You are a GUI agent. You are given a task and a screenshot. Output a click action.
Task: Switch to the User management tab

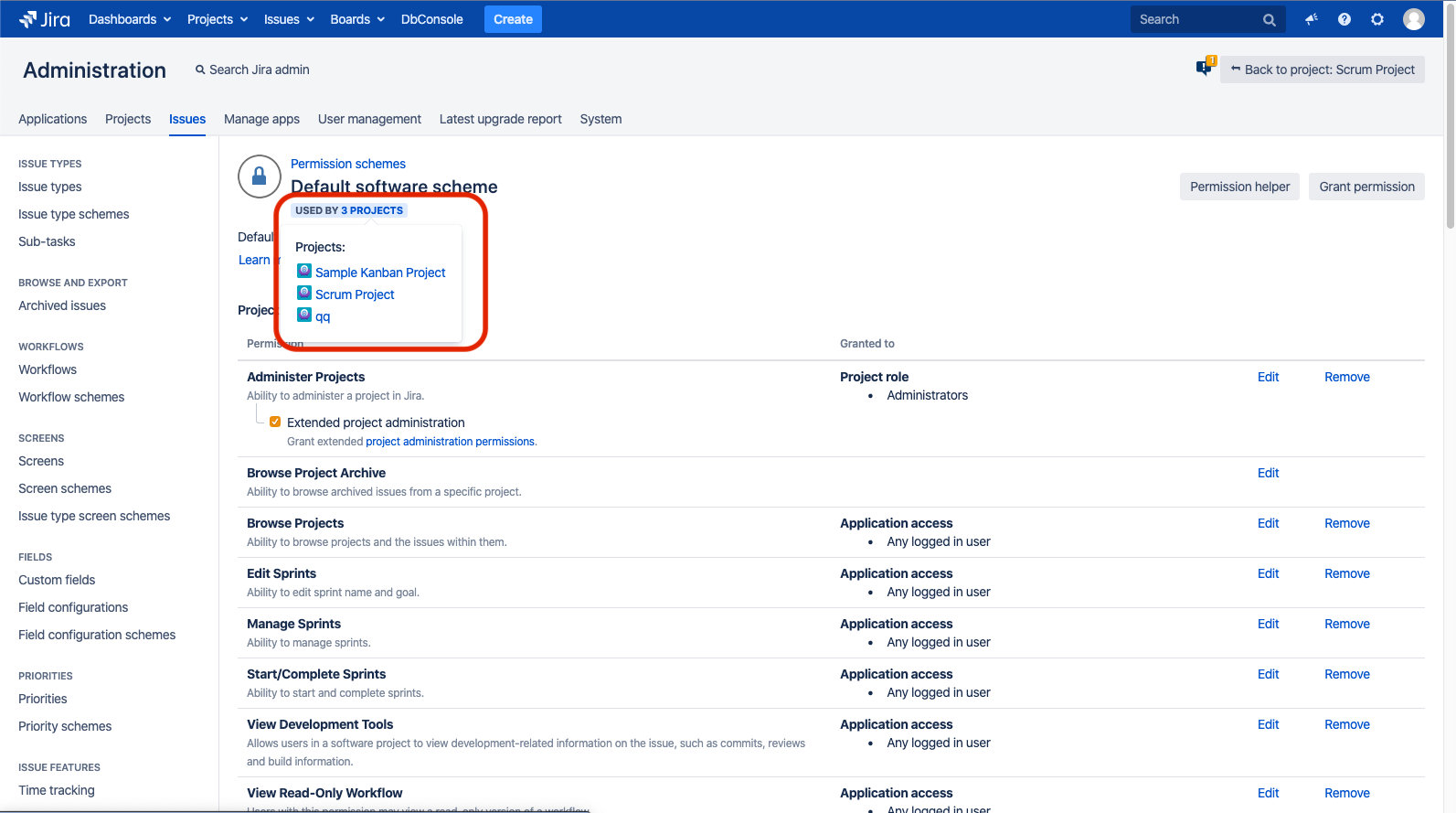click(x=369, y=119)
